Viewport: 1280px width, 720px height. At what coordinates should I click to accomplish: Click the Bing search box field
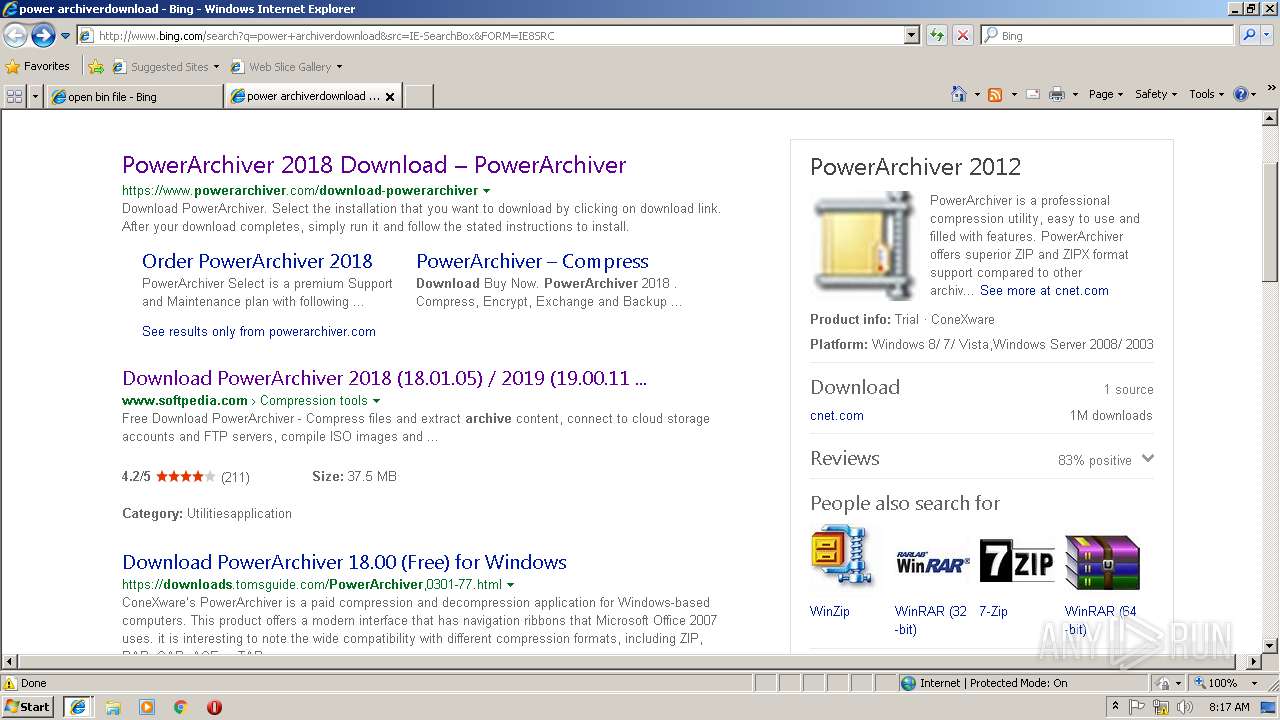click(1107, 35)
